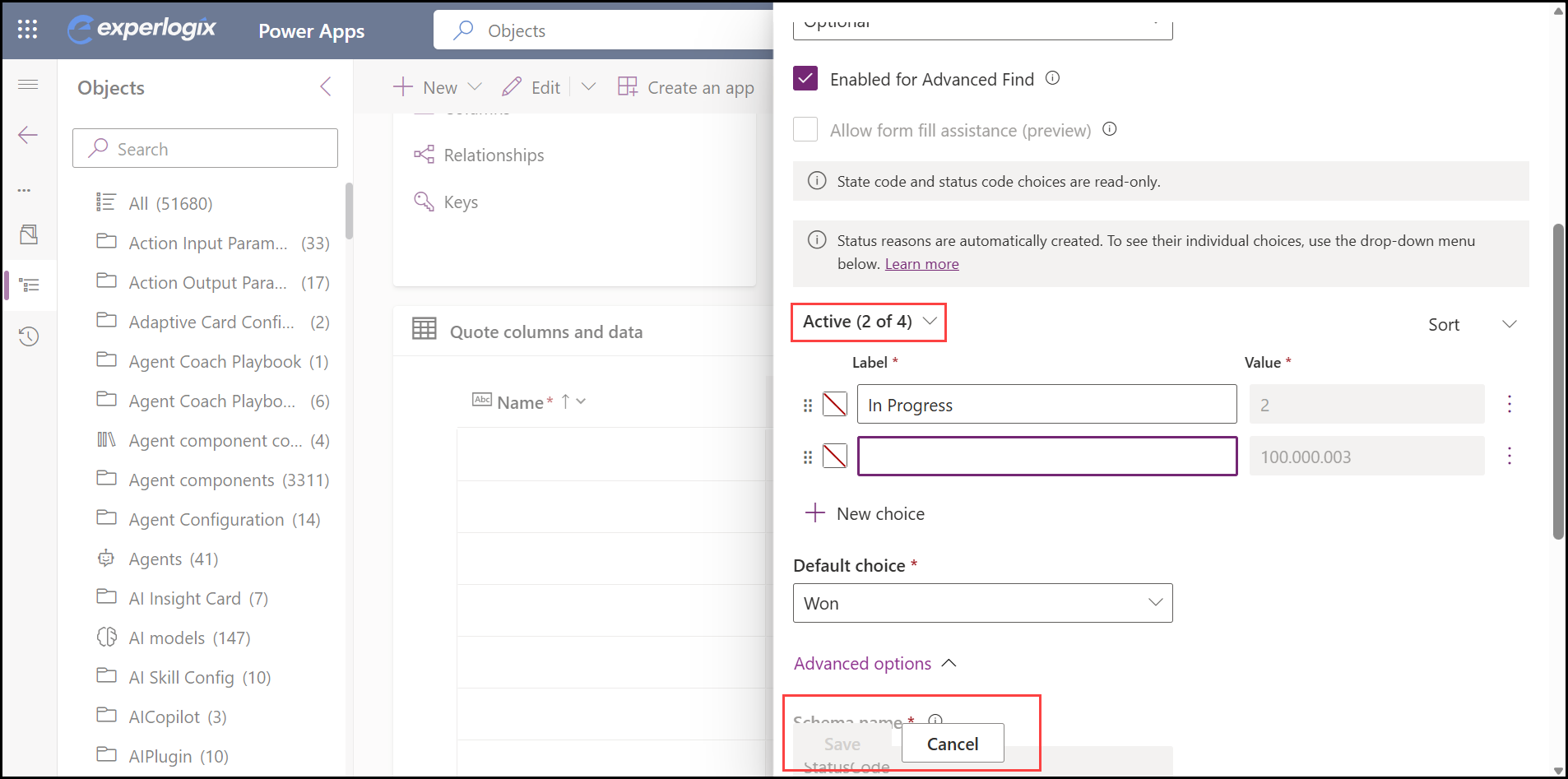Image resolution: width=1568 pixels, height=779 pixels.
Task: Click the info icon next to Schema name
Action: [935, 720]
